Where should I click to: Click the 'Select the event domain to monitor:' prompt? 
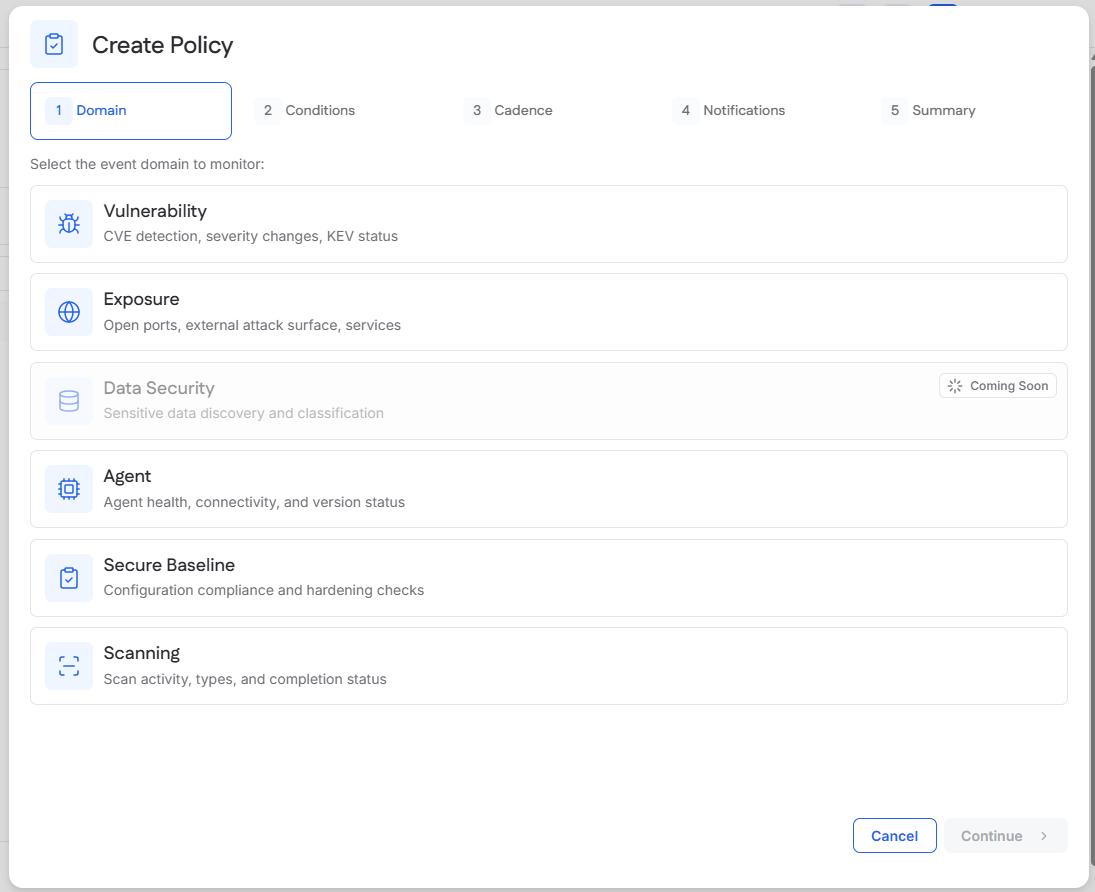click(x=147, y=164)
